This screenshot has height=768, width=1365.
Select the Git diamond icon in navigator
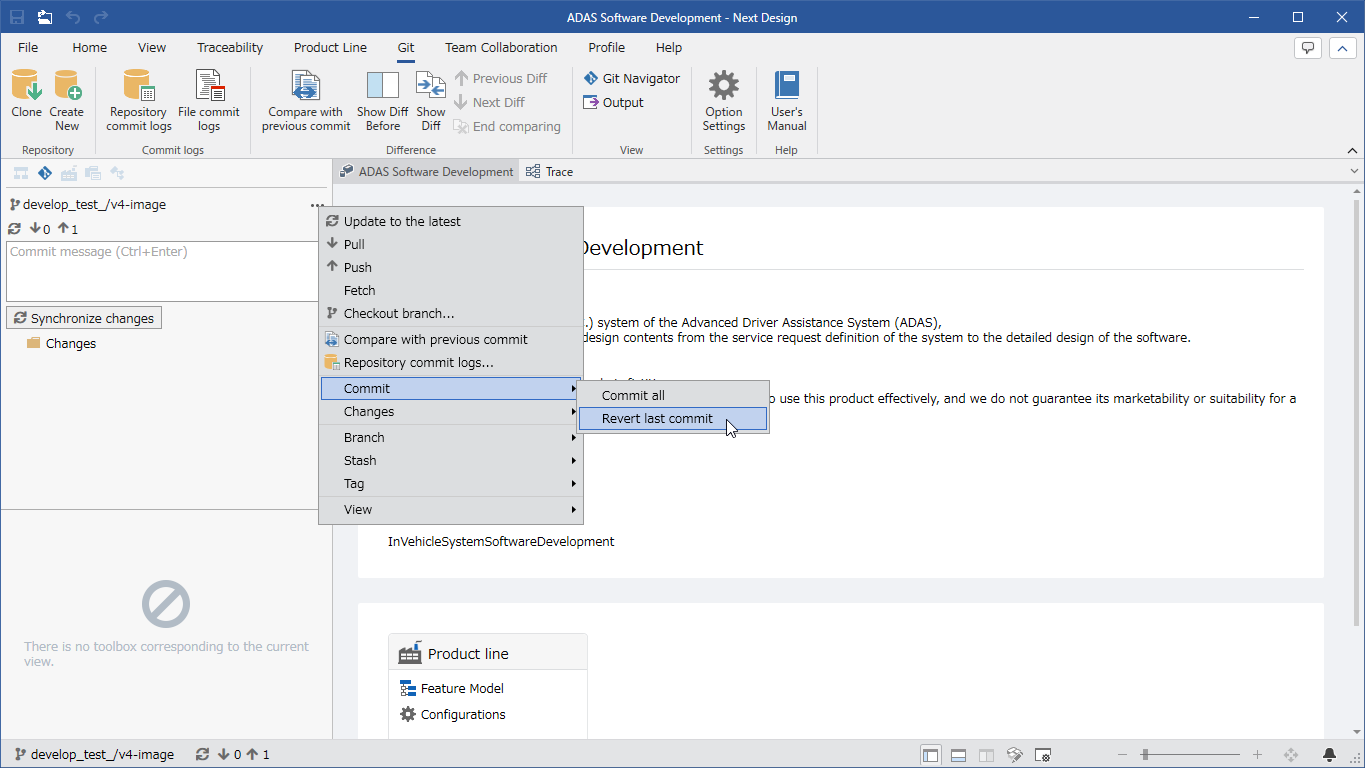45,173
